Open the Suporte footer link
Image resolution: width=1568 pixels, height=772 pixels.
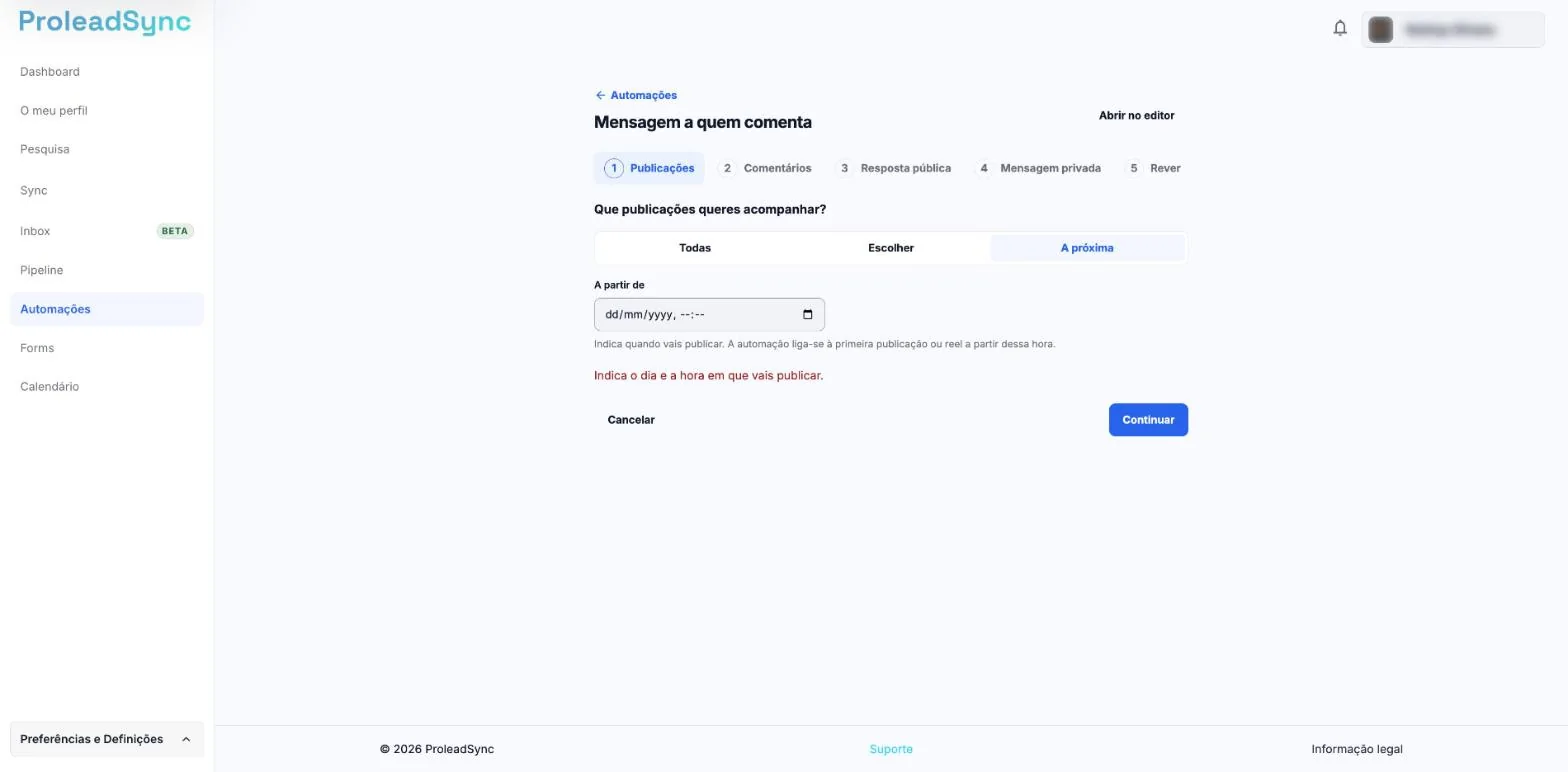click(891, 749)
